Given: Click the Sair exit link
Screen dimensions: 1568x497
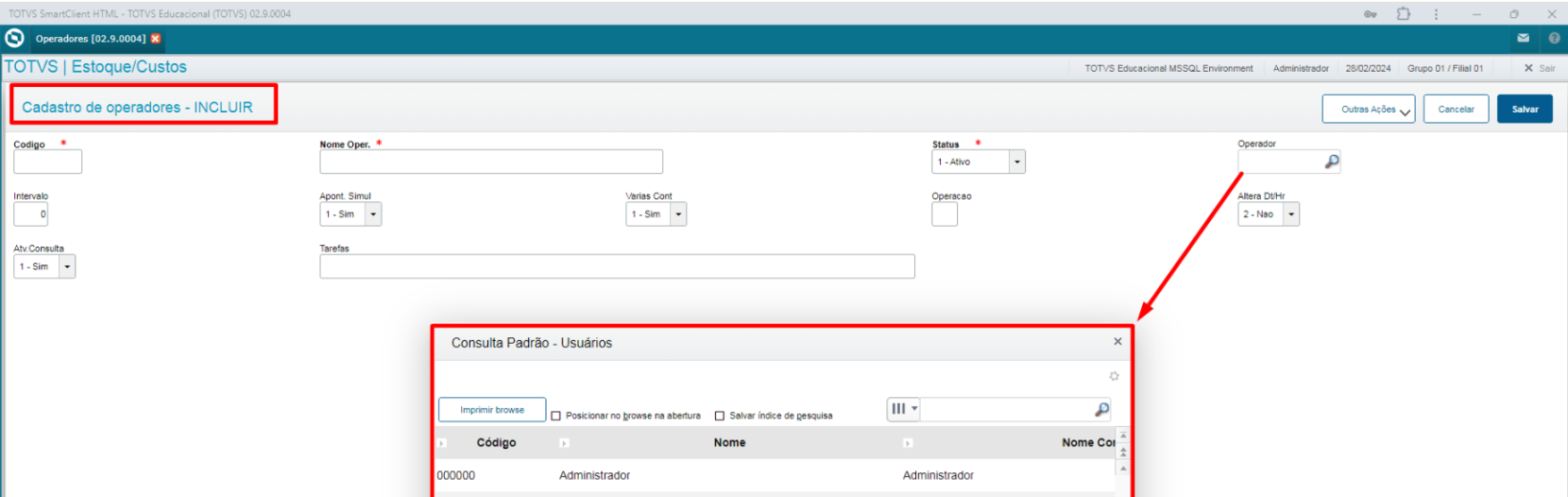Looking at the screenshot, I should coord(1540,68).
